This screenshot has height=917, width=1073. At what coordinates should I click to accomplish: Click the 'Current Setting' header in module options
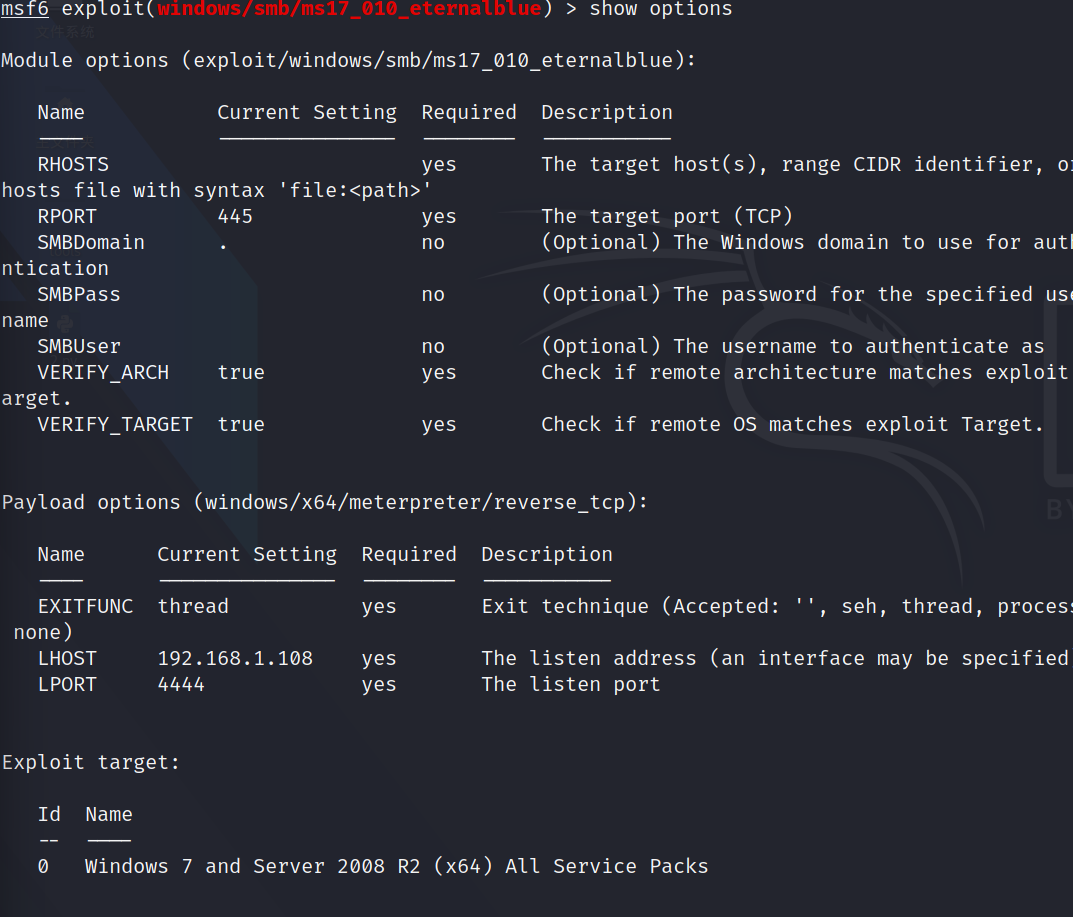point(307,112)
